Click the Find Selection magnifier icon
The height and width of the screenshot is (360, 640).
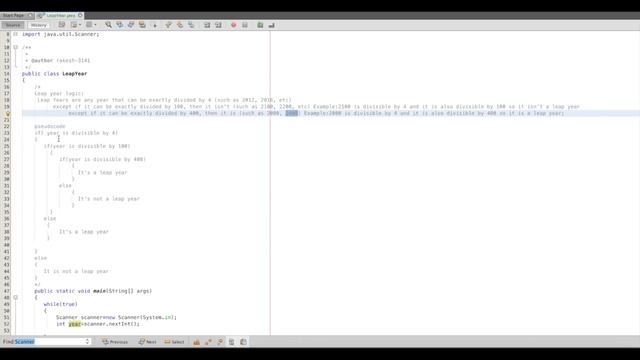pyautogui.click(x=108, y=25)
